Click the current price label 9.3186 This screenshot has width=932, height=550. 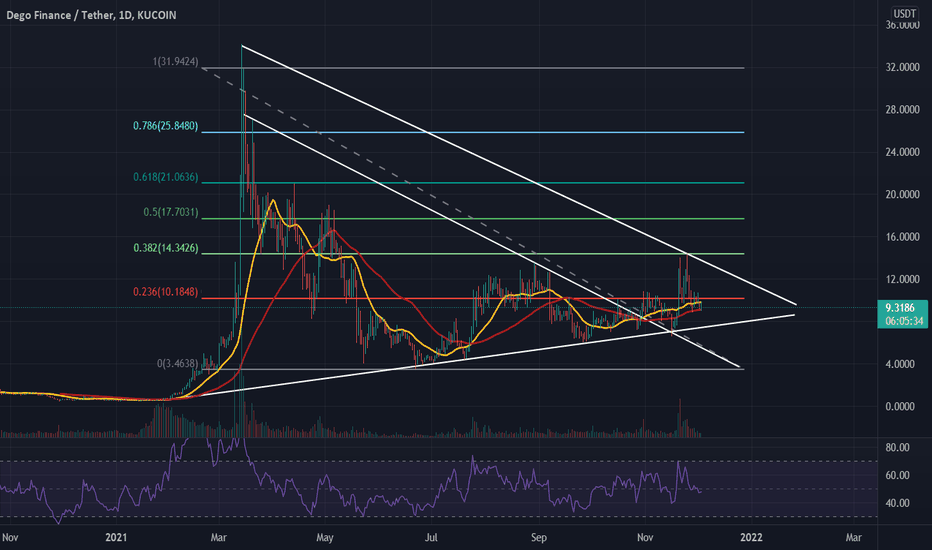(x=900, y=308)
